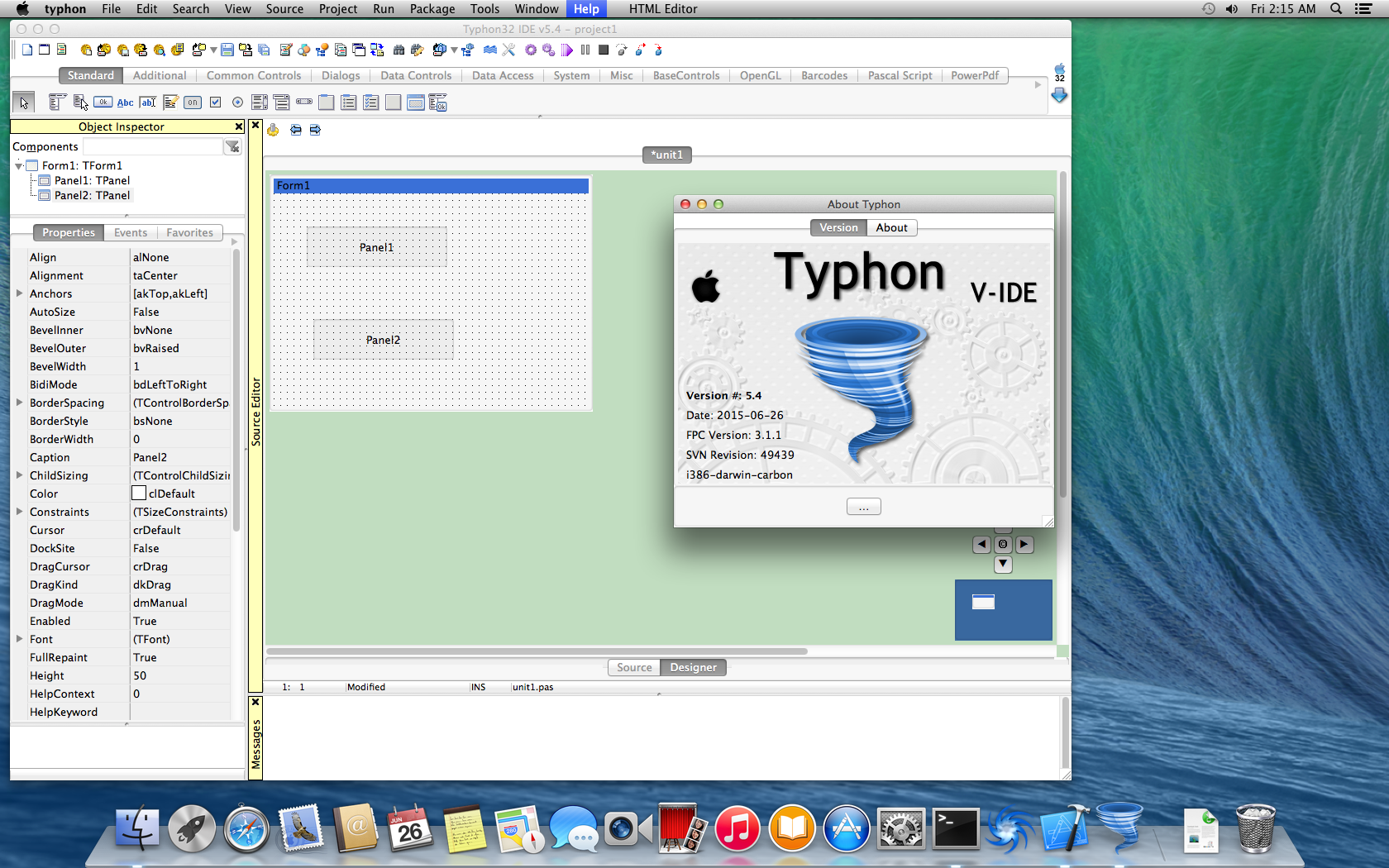Screen dimensions: 1389x868
Task: Select Panel2: TPanel in component tree
Action: click(x=92, y=196)
